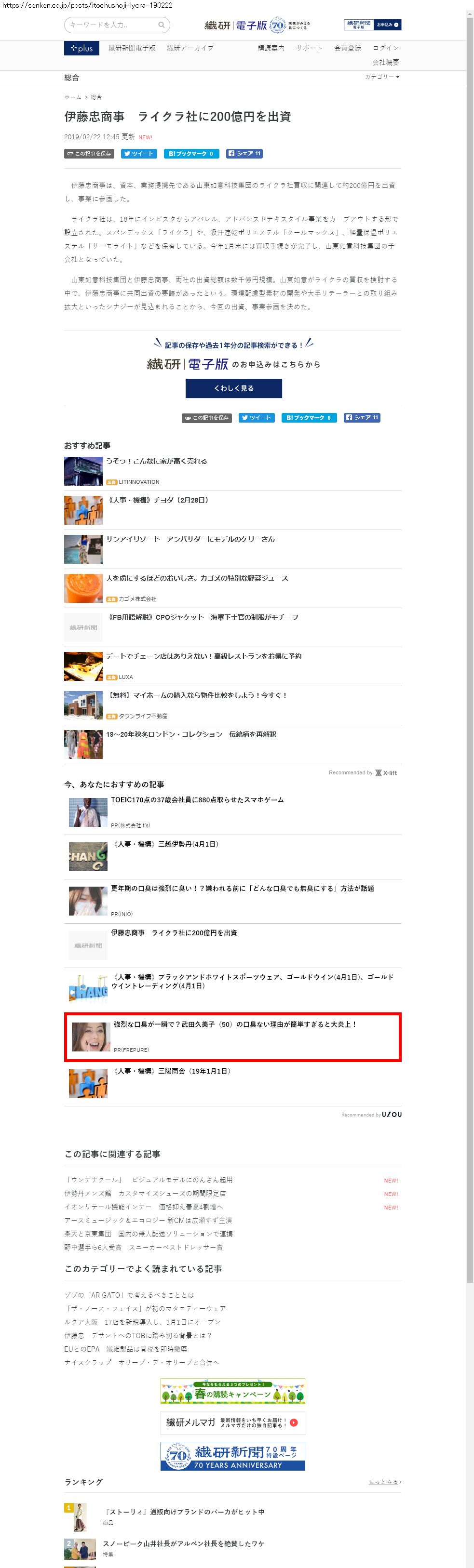Open thumbnail for London collection article
The height and width of the screenshot is (1568, 474).
point(83,744)
